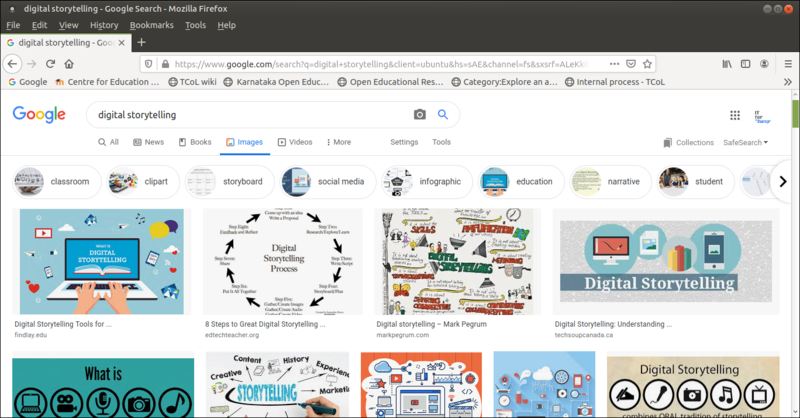Click the tracking protection shield icon
Viewport: 800px width, 418px height.
148,64
